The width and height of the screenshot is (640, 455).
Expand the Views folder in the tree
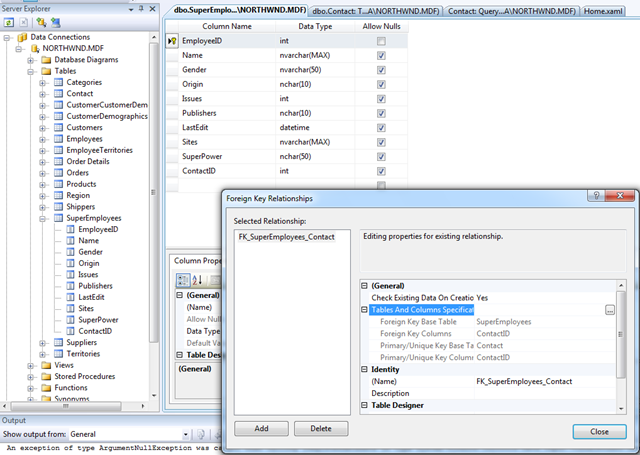tap(31, 366)
